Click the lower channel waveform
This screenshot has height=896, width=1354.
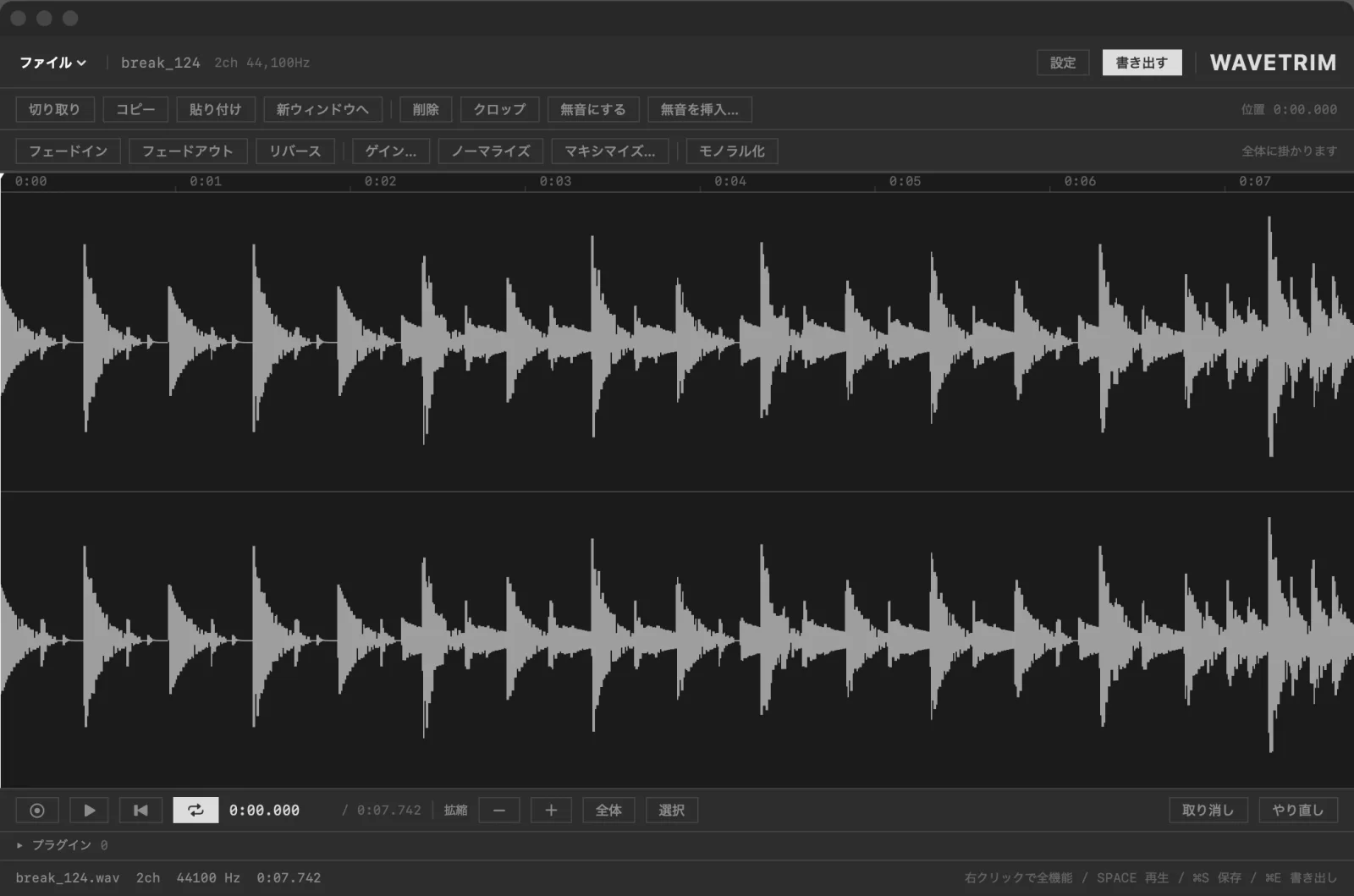pos(677,640)
